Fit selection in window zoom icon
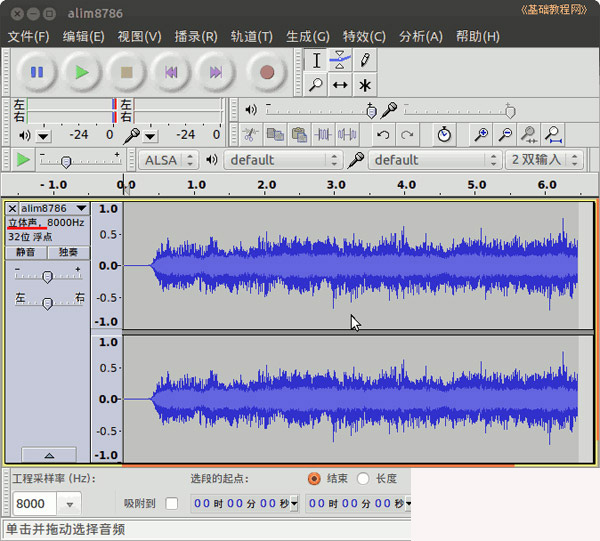 pos(529,134)
